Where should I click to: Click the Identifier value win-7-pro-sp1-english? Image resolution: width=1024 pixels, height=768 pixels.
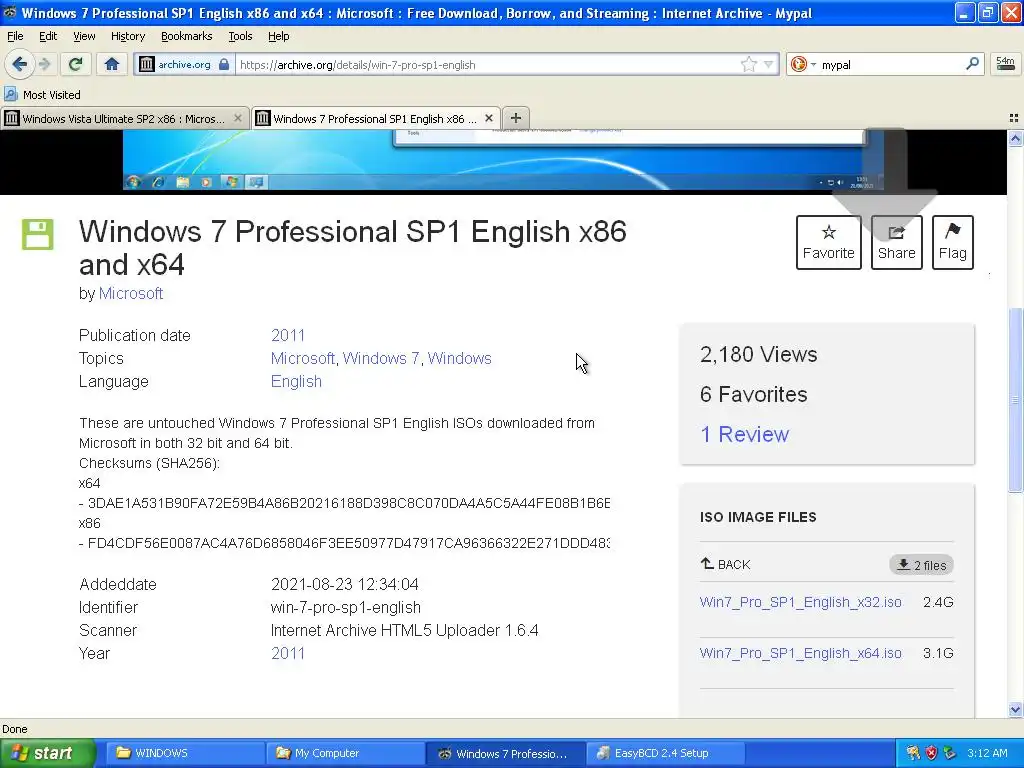(345, 607)
